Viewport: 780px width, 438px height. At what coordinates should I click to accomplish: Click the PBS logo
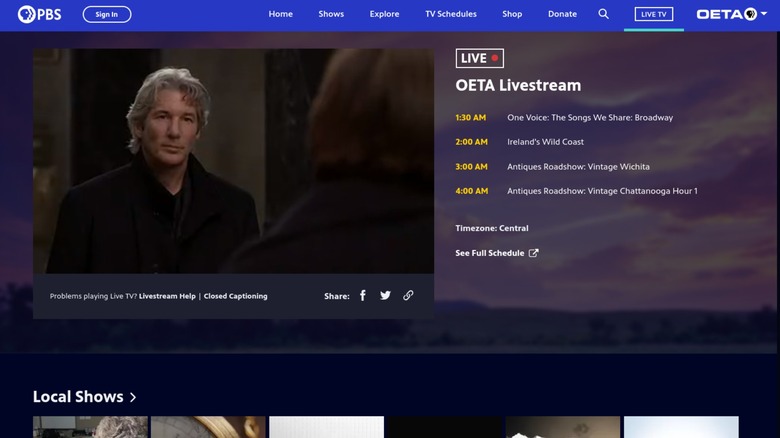39,14
